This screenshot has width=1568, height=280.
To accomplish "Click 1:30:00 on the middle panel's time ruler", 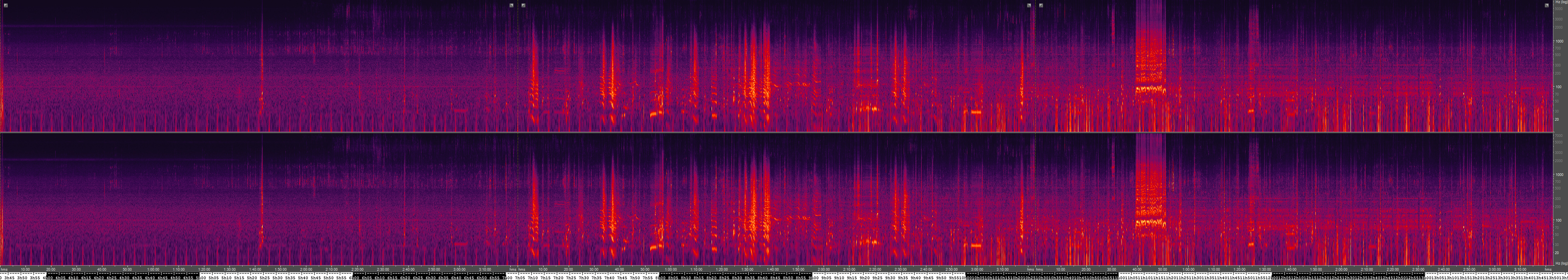I will pos(747,269).
